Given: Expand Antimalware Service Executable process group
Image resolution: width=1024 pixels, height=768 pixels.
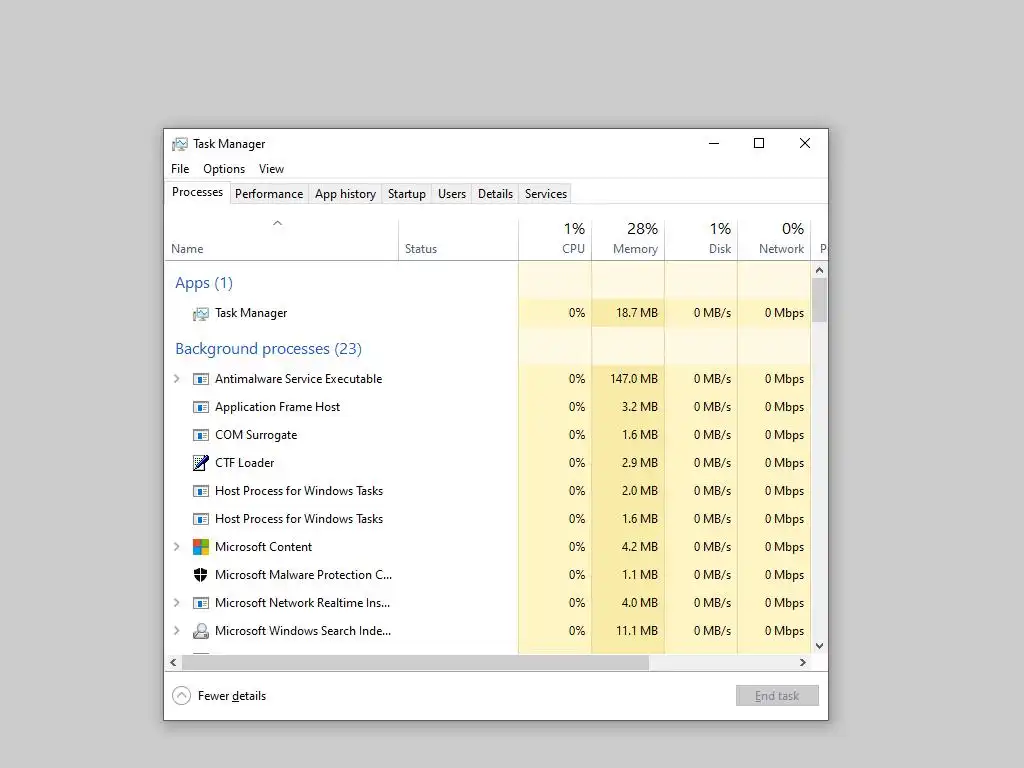Looking at the screenshot, I should click(176, 379).
